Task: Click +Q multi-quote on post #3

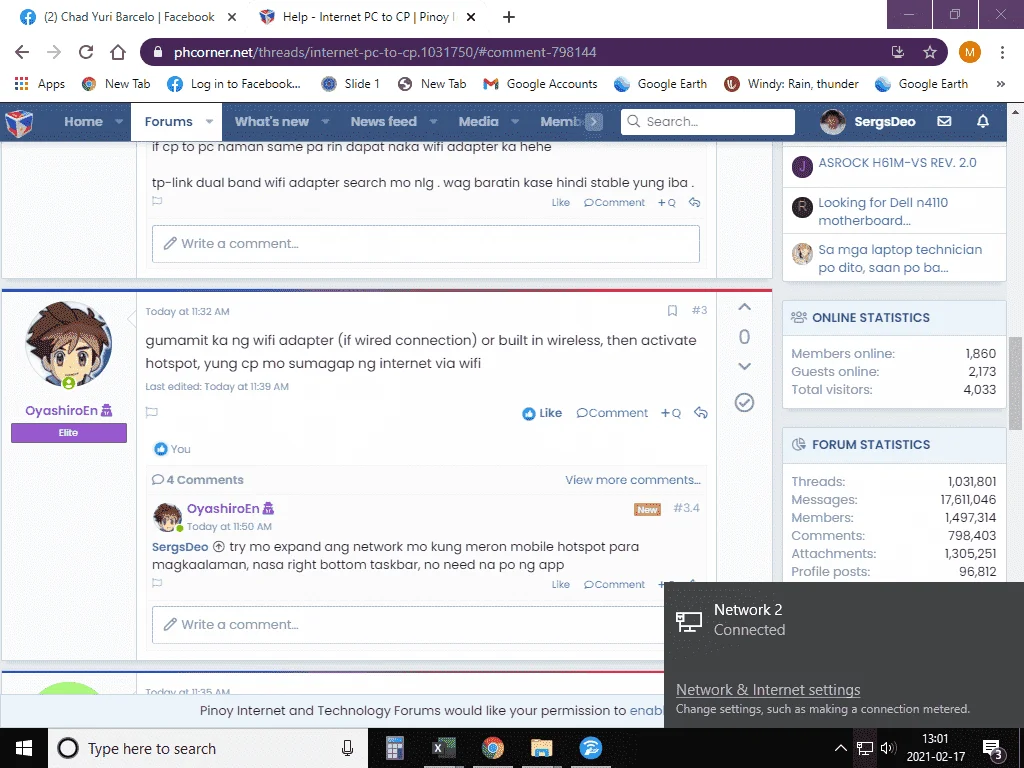Action: pyautogui.click(x=671, y=413)
